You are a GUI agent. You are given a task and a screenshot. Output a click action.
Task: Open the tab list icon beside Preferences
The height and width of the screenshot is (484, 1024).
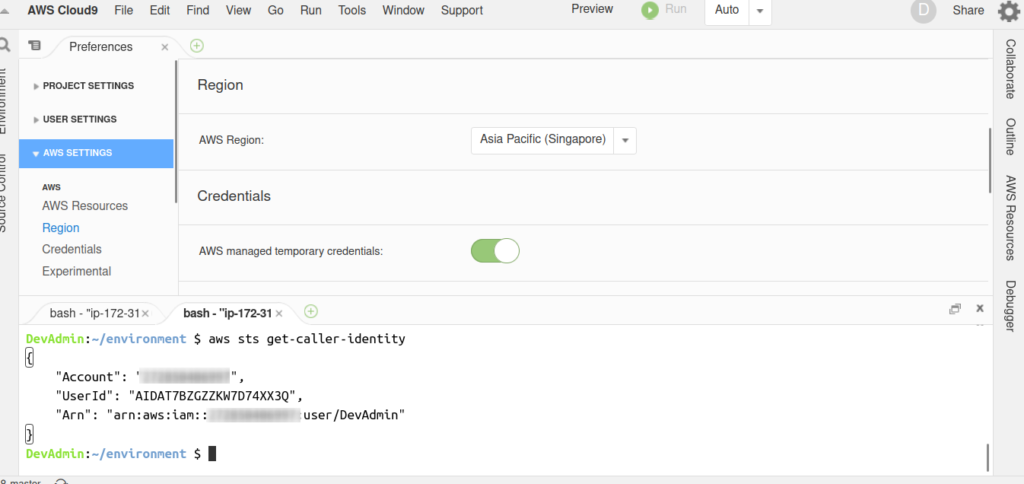tap(35, 46)
